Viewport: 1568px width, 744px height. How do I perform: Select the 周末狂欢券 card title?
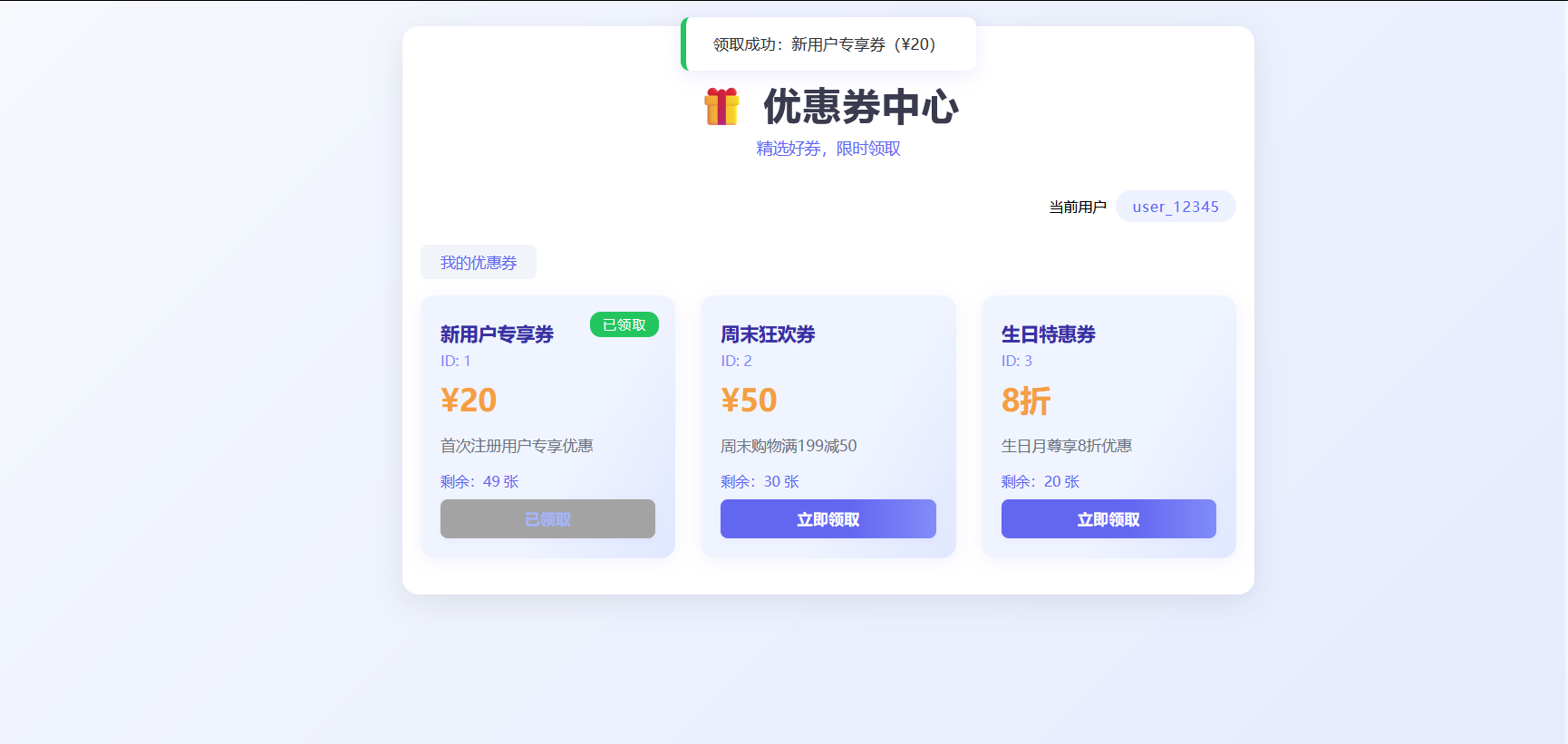[768, 334]
